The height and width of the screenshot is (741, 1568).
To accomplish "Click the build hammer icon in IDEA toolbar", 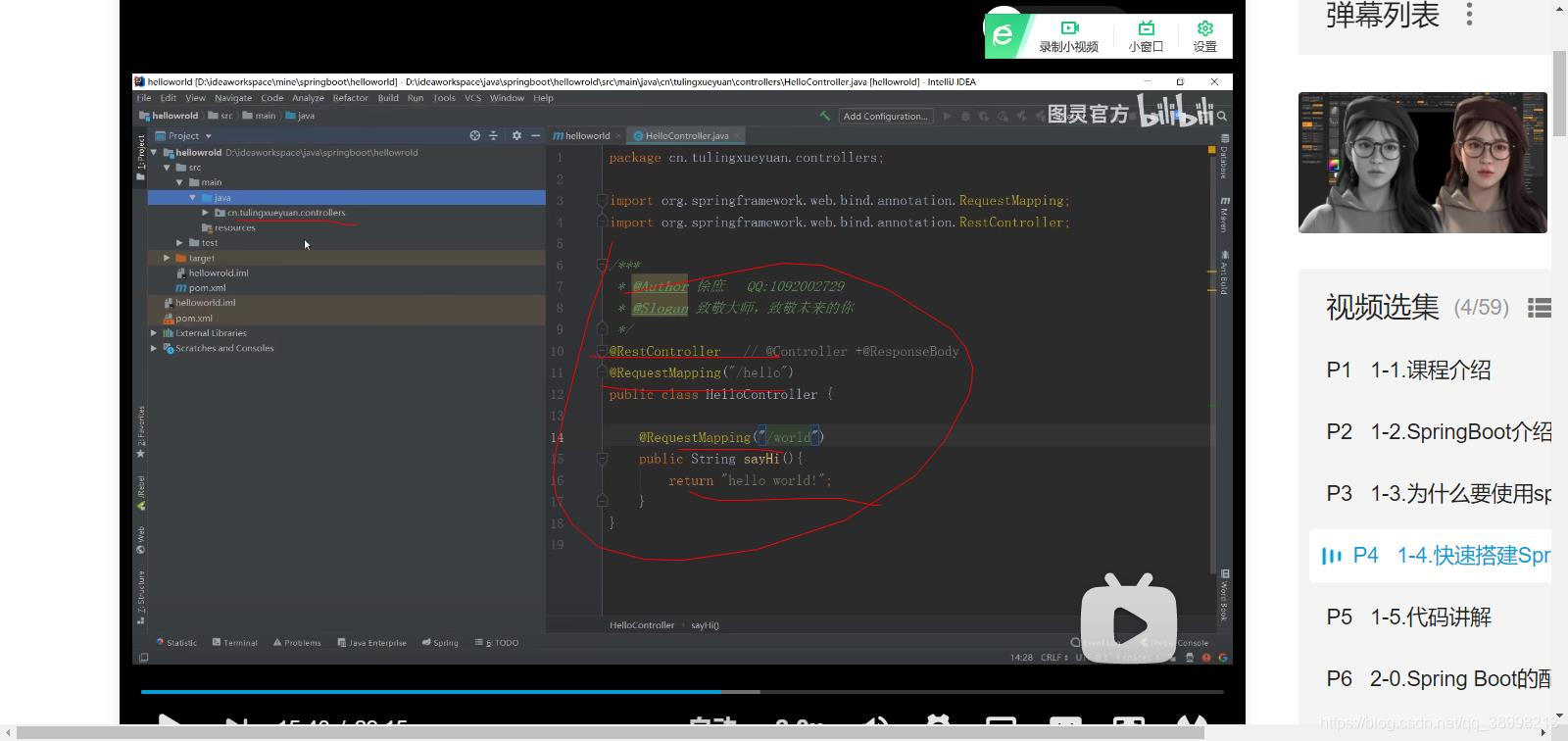I will click(x=824, y=116).
